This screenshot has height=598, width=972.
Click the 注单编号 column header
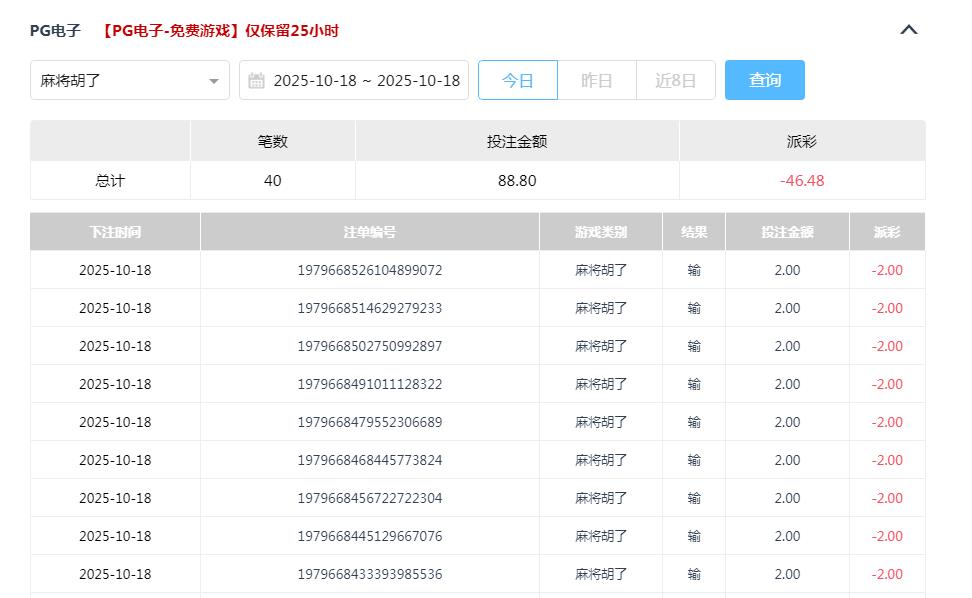368,231
